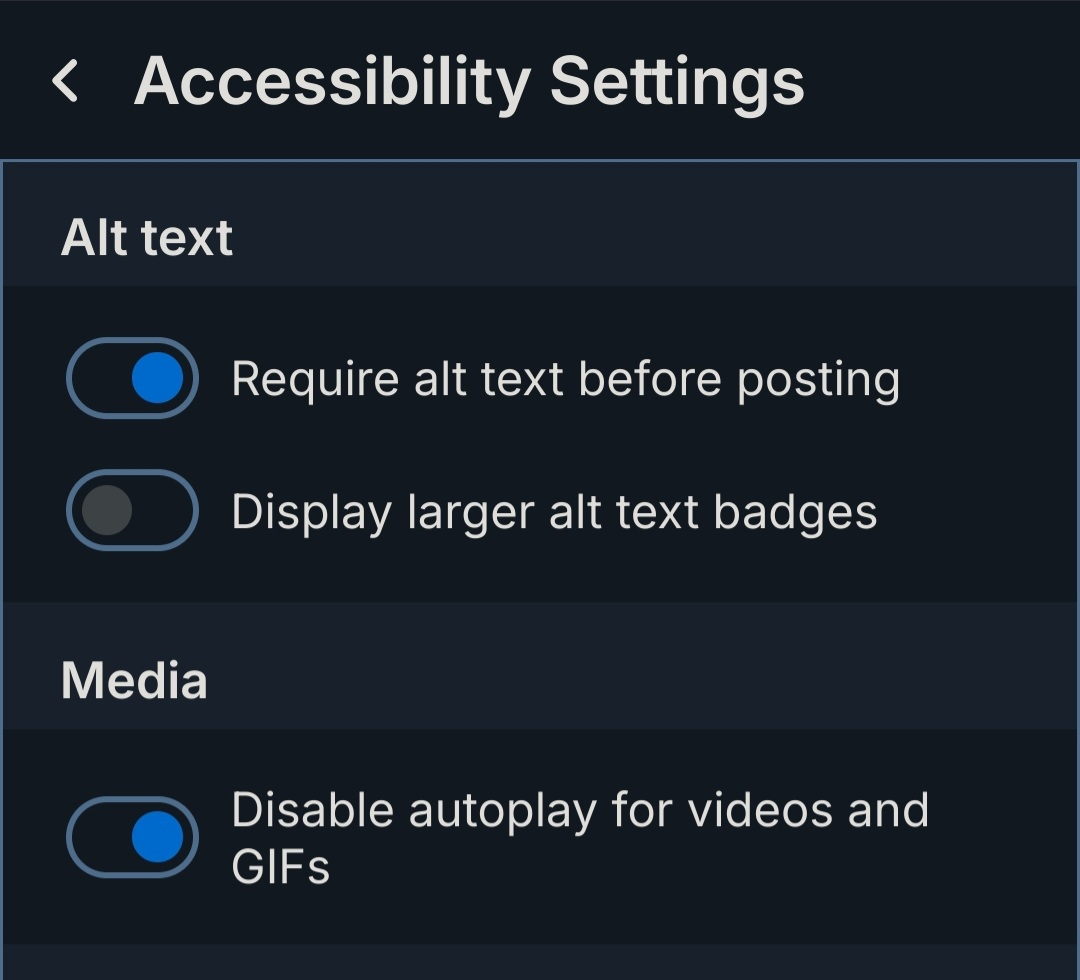Click the Media section heading

point(134,681)
